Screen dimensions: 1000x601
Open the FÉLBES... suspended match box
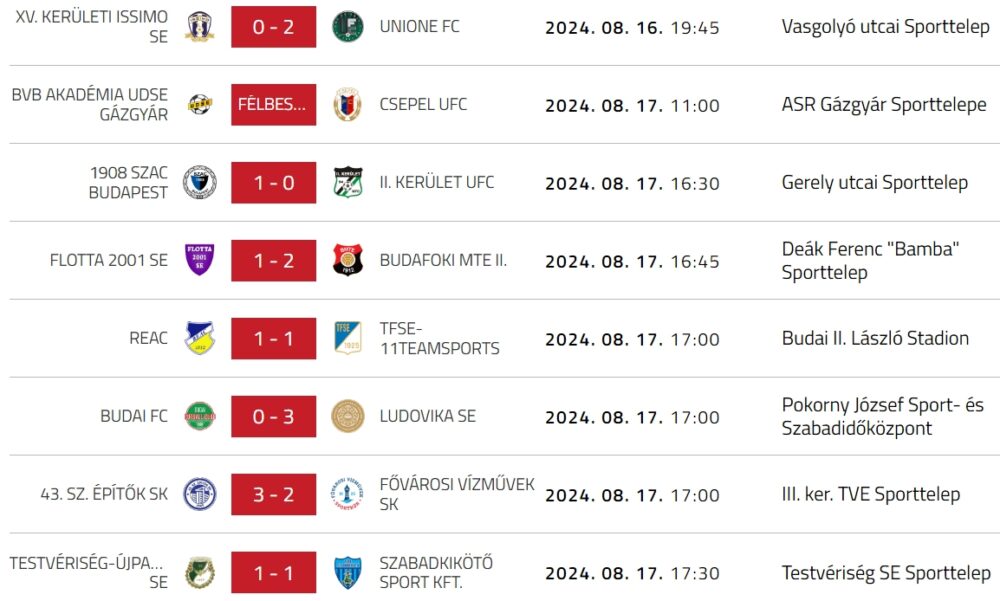(273, 104)
